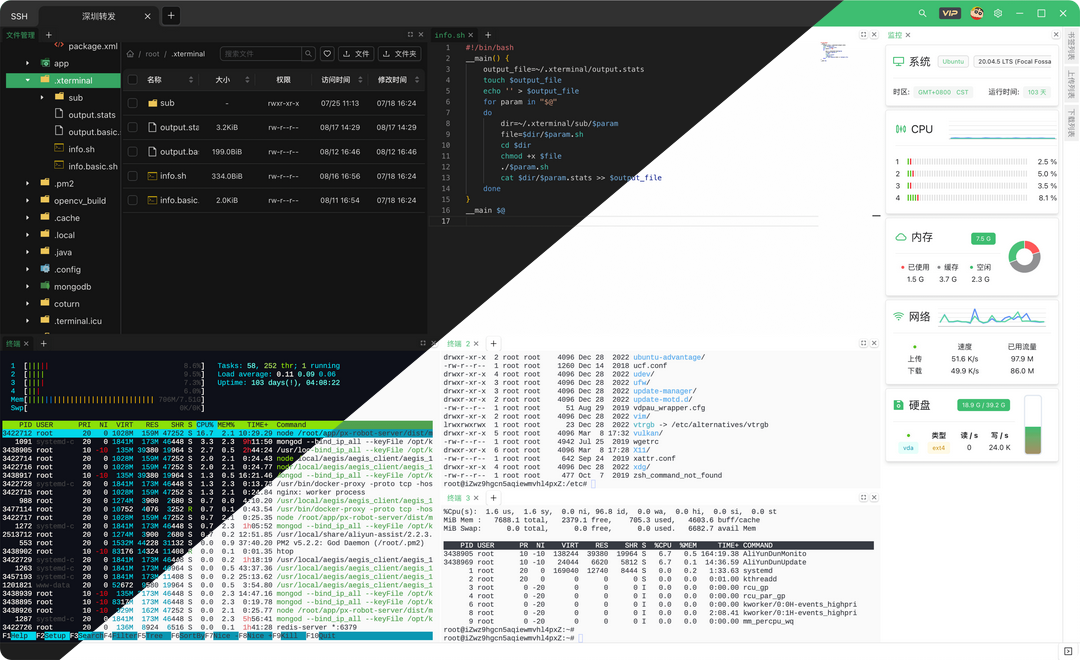Add a new connection tab with the plus
Image resolution: width=1080 pixels, height=660 pixels.
[x=171, y=15]
